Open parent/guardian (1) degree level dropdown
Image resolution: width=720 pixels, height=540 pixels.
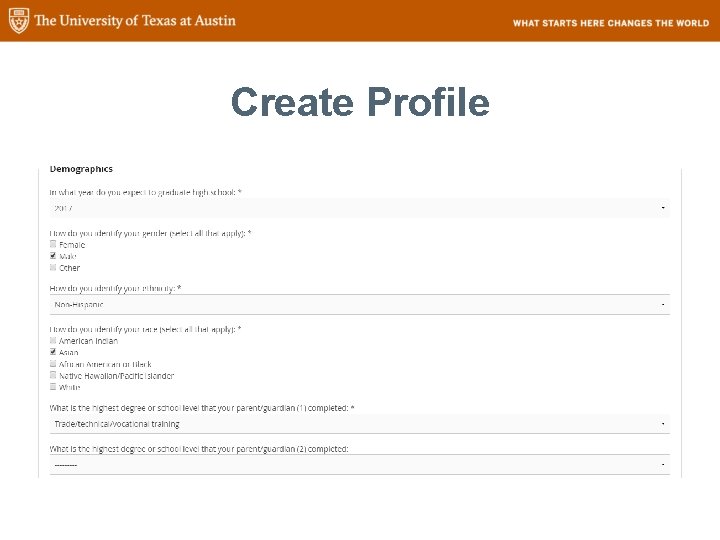(360, 424)
